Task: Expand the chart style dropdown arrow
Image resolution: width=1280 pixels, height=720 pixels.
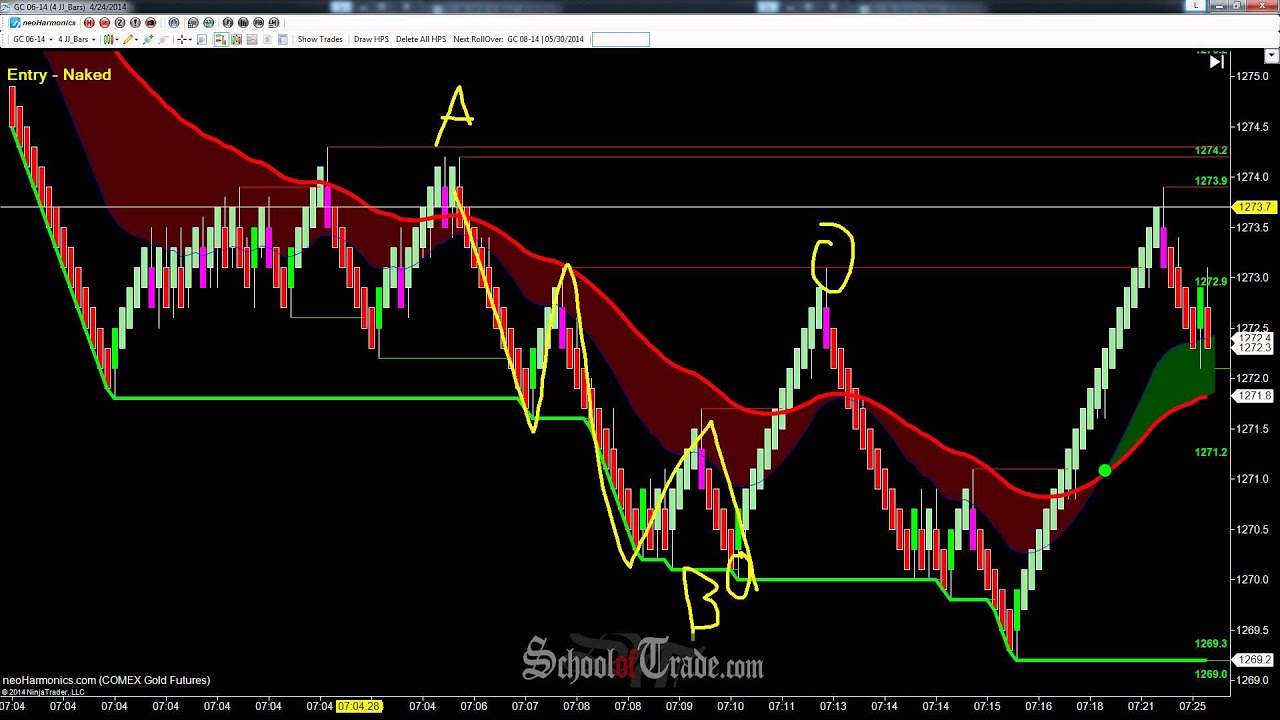Action: [x=117, y=39]
